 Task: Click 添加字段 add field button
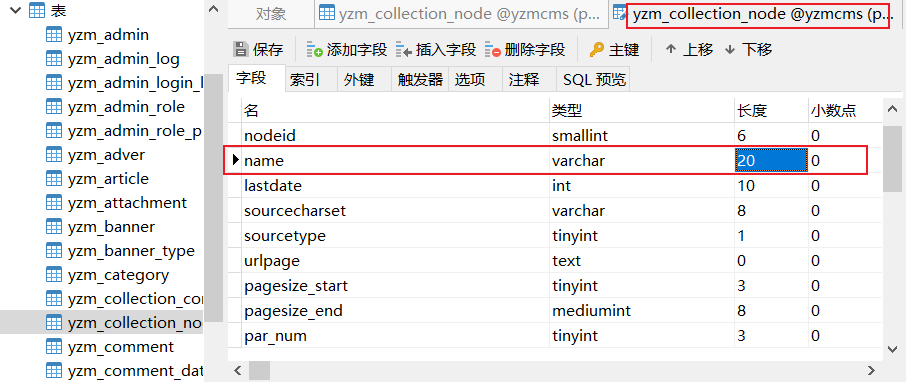[x=347, y=50]
